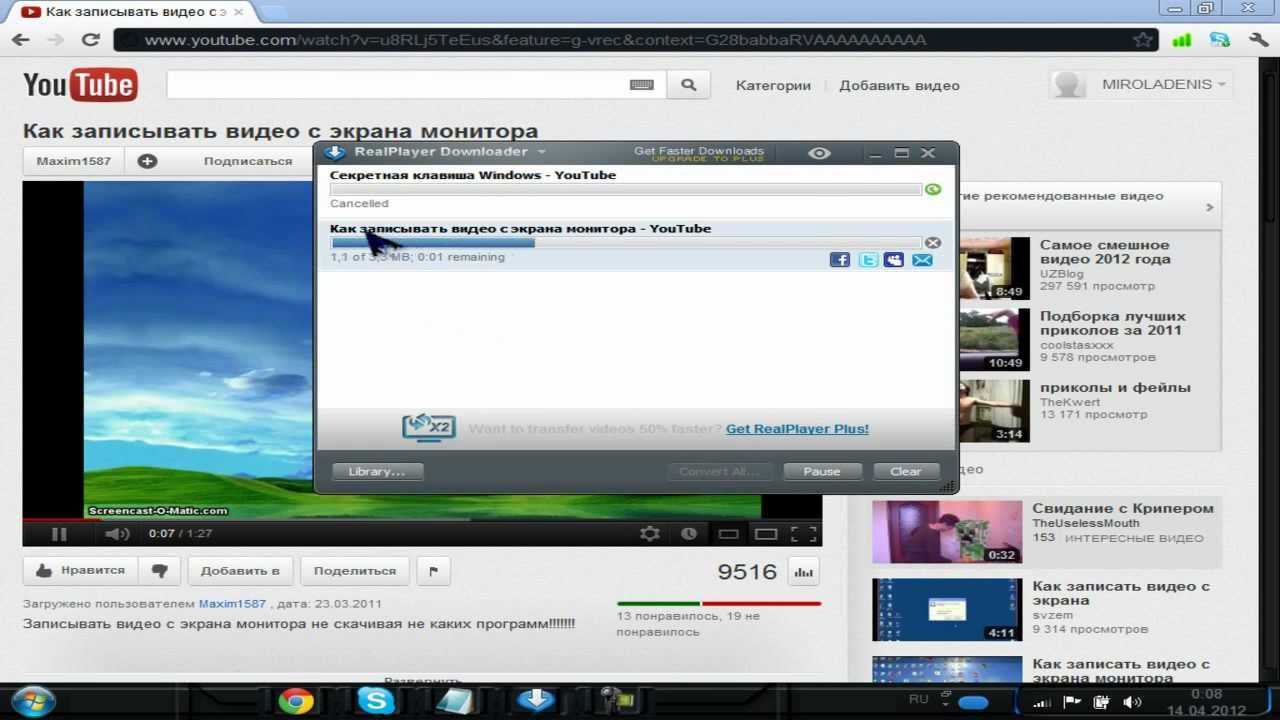Viewport: 1280px width, 720px height.
Task: Click the X2 transfer speed icon
Action: point(429,427)
